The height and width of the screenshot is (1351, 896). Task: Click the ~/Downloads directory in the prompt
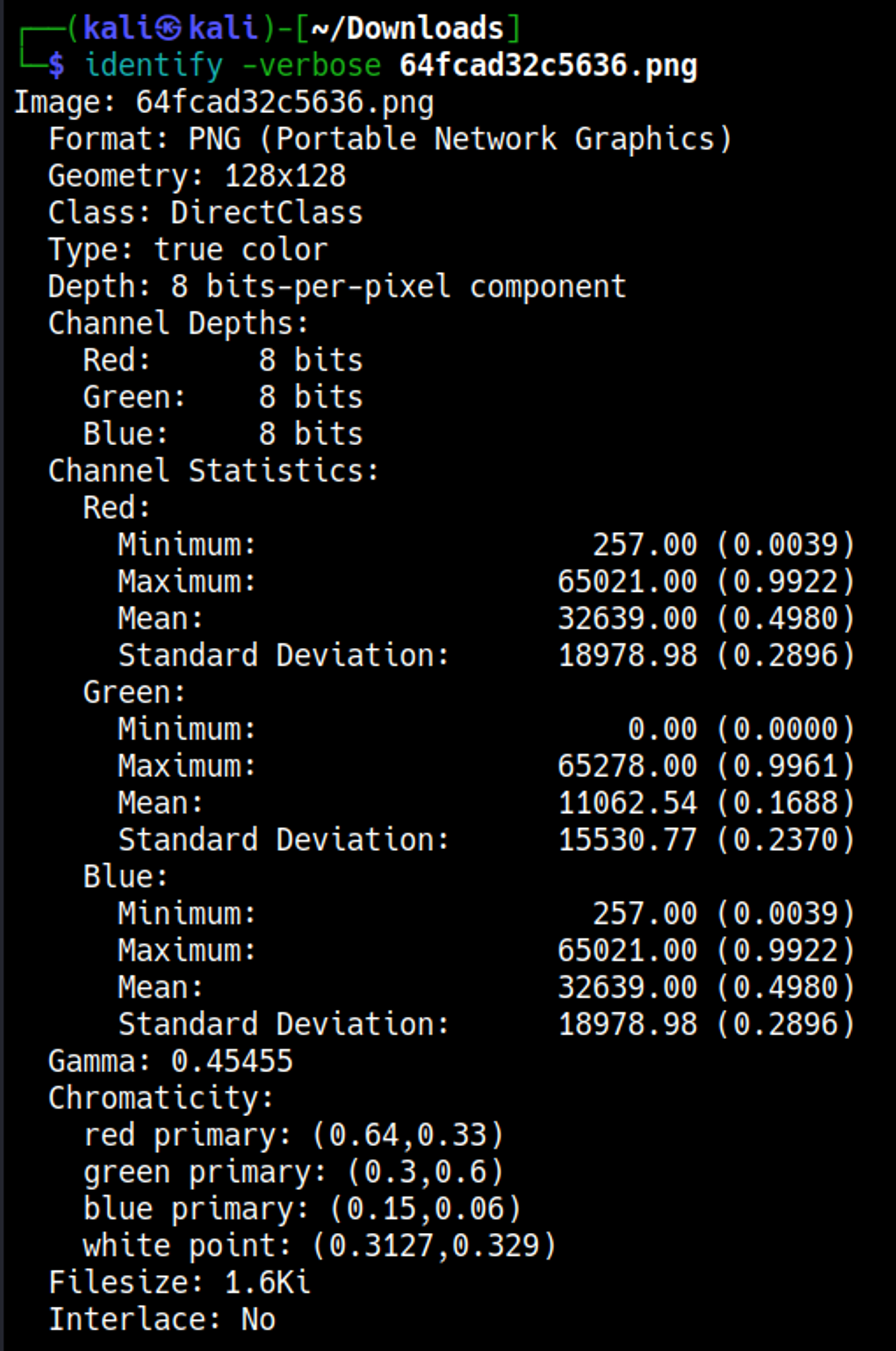(407, 29)
